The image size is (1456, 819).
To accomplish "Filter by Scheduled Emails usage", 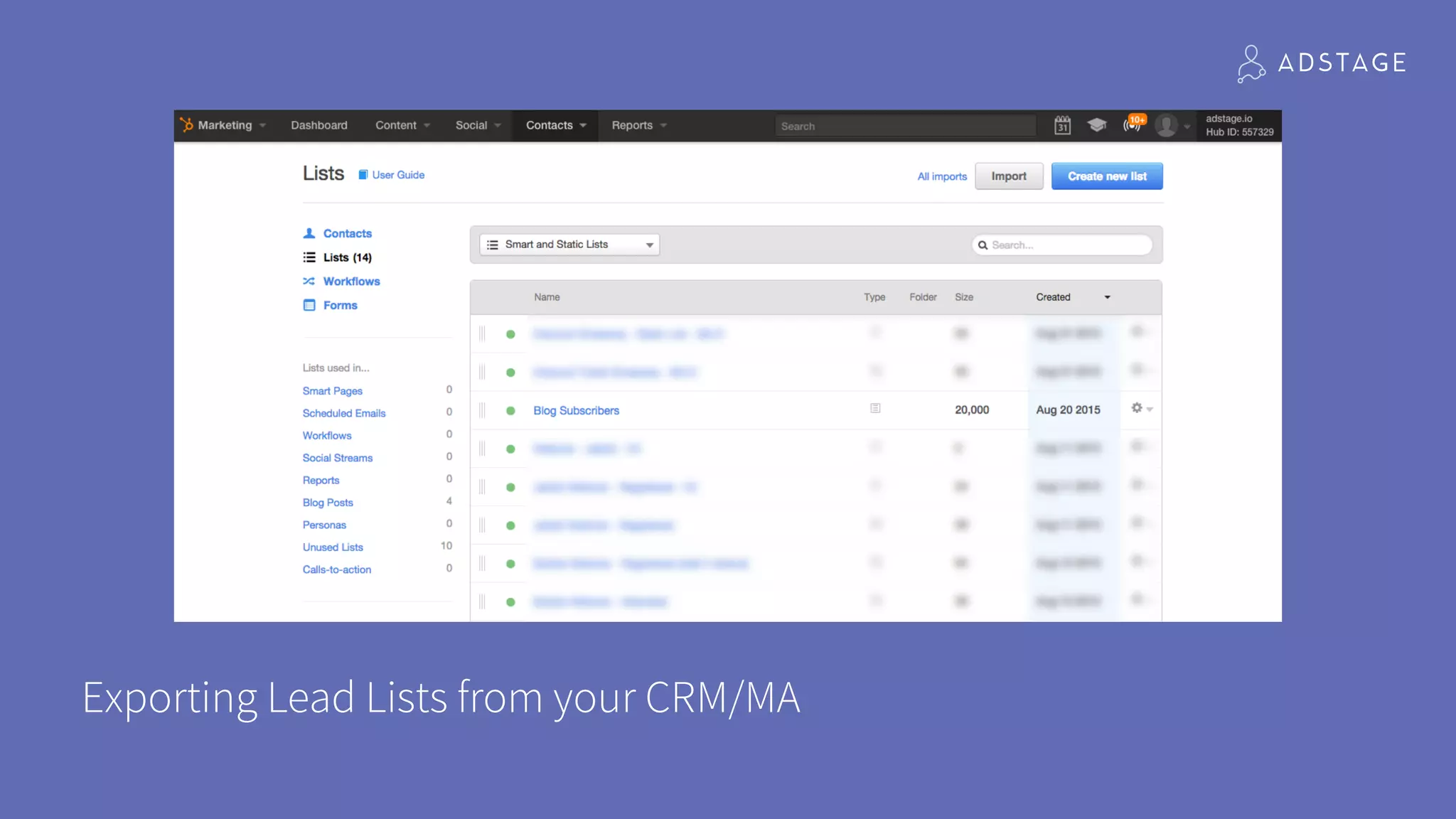I will click(x=344, y=413).
